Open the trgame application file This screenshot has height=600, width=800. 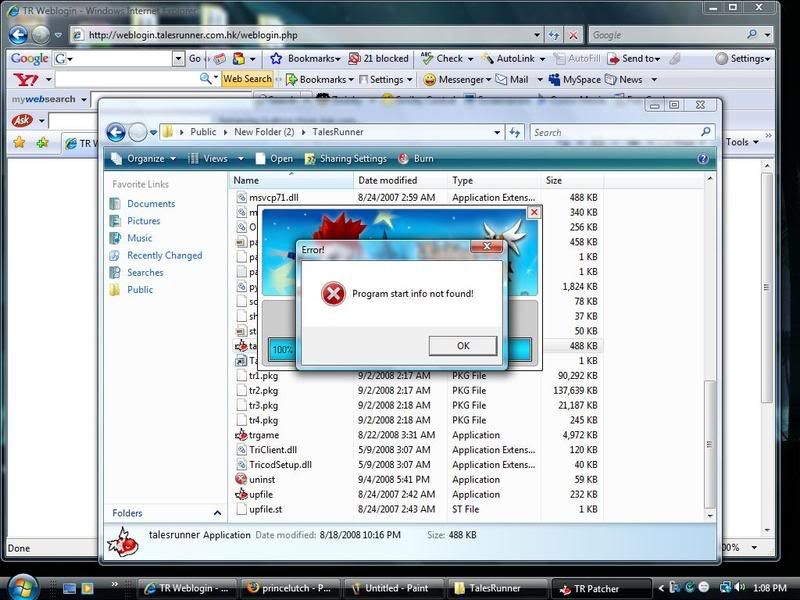[x=264, y=435]
